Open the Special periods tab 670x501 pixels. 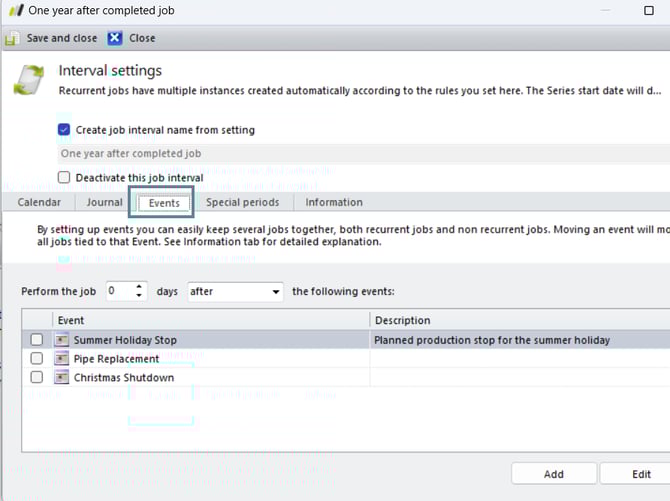[x=242, y=202]
